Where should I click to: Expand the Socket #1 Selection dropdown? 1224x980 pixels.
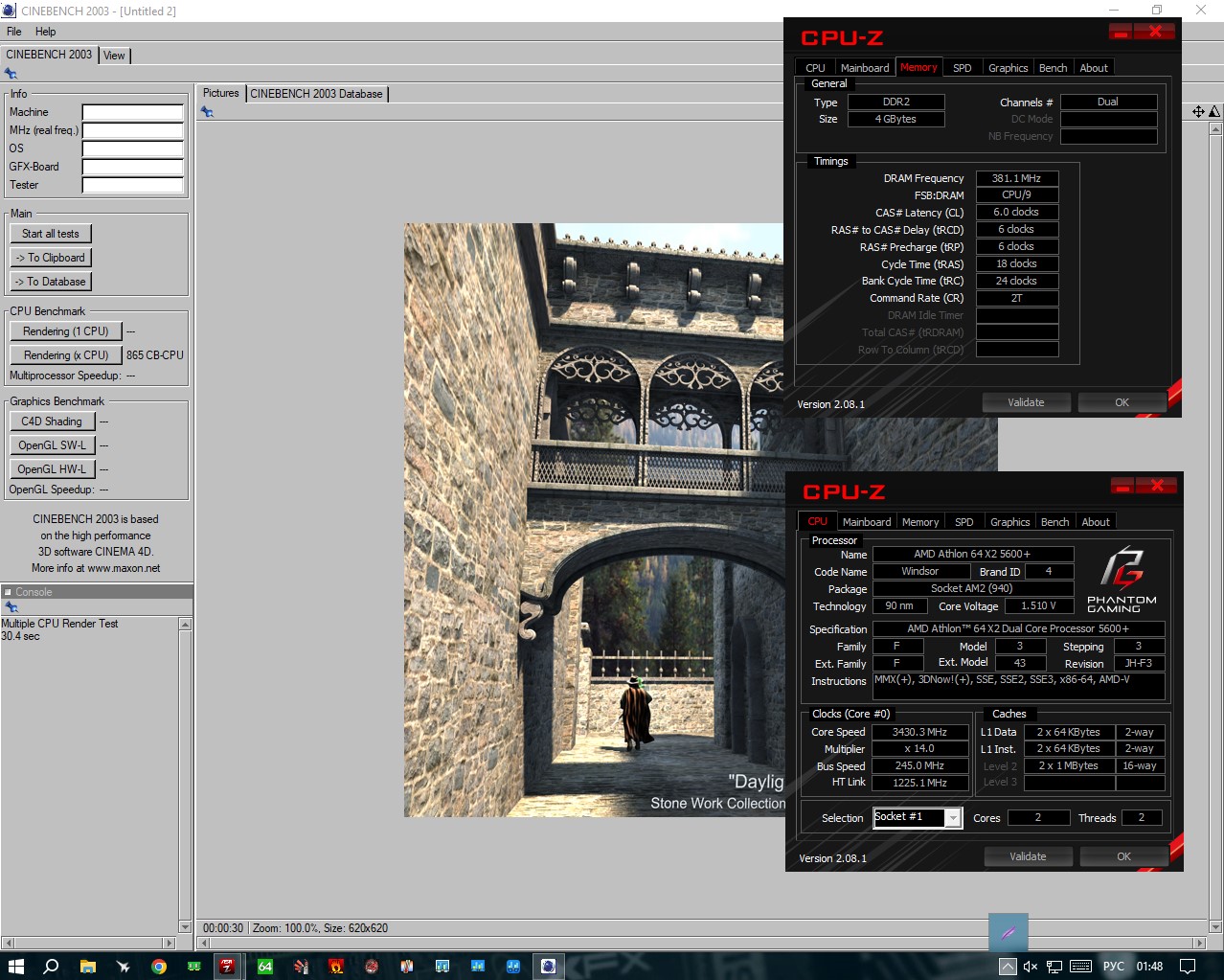click(952, 818)
